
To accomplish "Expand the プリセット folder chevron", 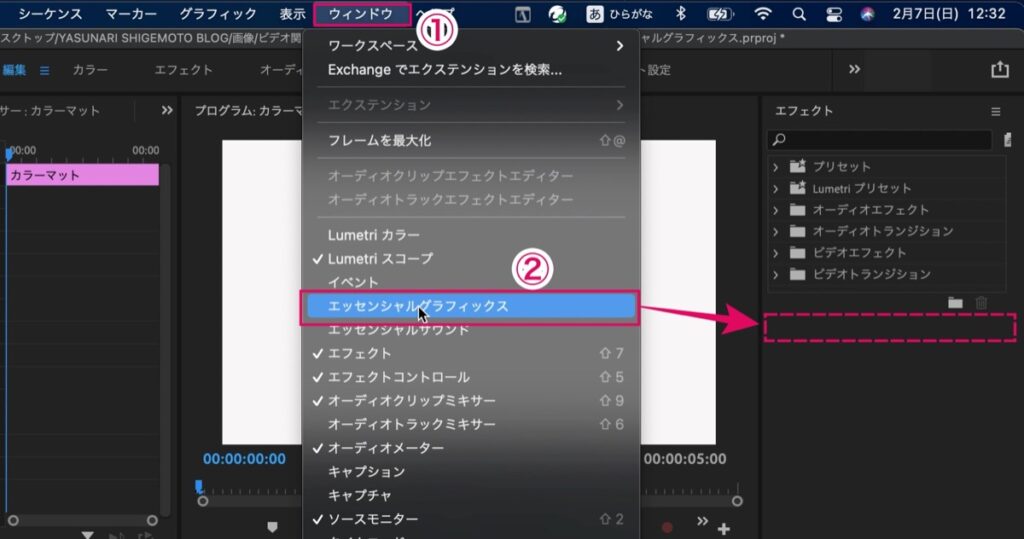I will point(775,167).
